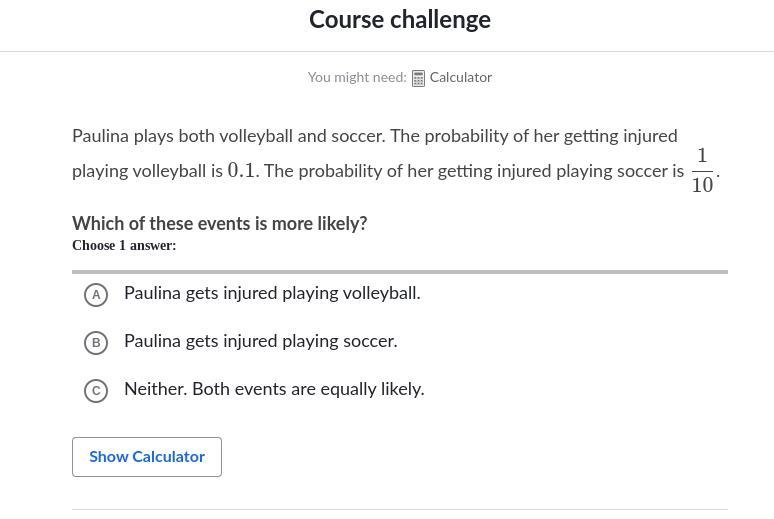Viewport: 774px width, 519px height.
Task: Click the 'Choose 1 answer:' instruction text
Action: pyautogui.click(x=124, y=245)
